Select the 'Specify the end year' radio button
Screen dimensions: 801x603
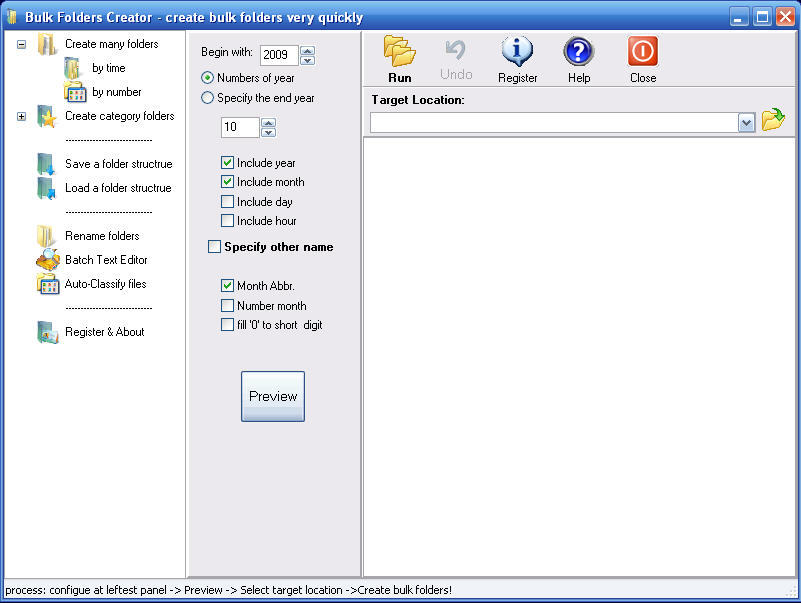[207, 98]
